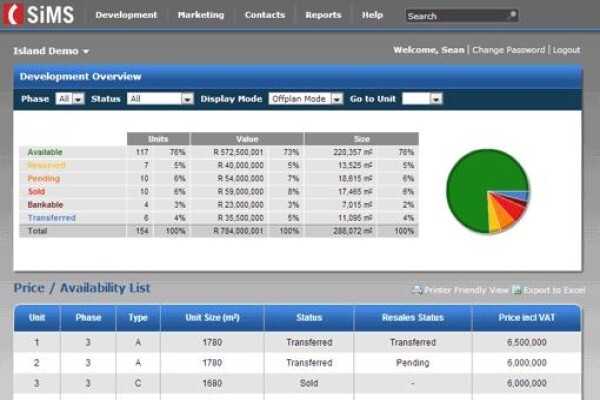Viewport: 600px width, 400px height.
Task: Click the search magnifier icon
Action: (x=512, y=15)
